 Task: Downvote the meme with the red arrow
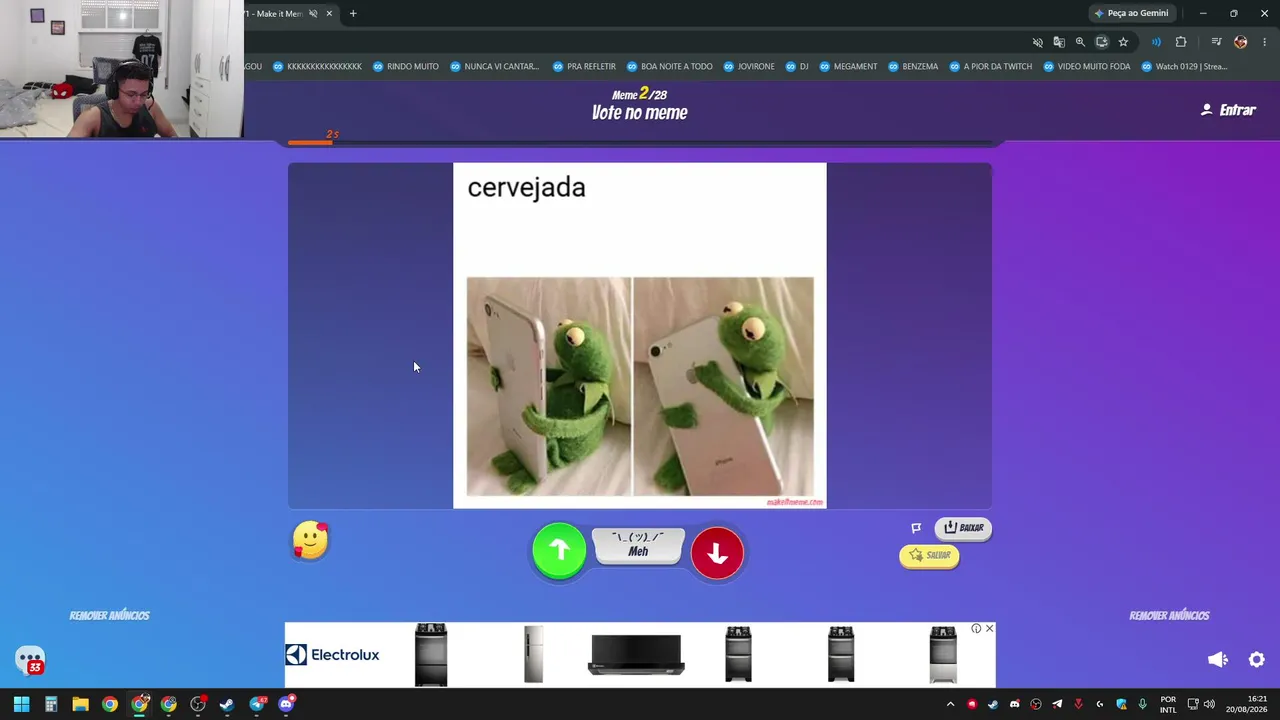717,553
